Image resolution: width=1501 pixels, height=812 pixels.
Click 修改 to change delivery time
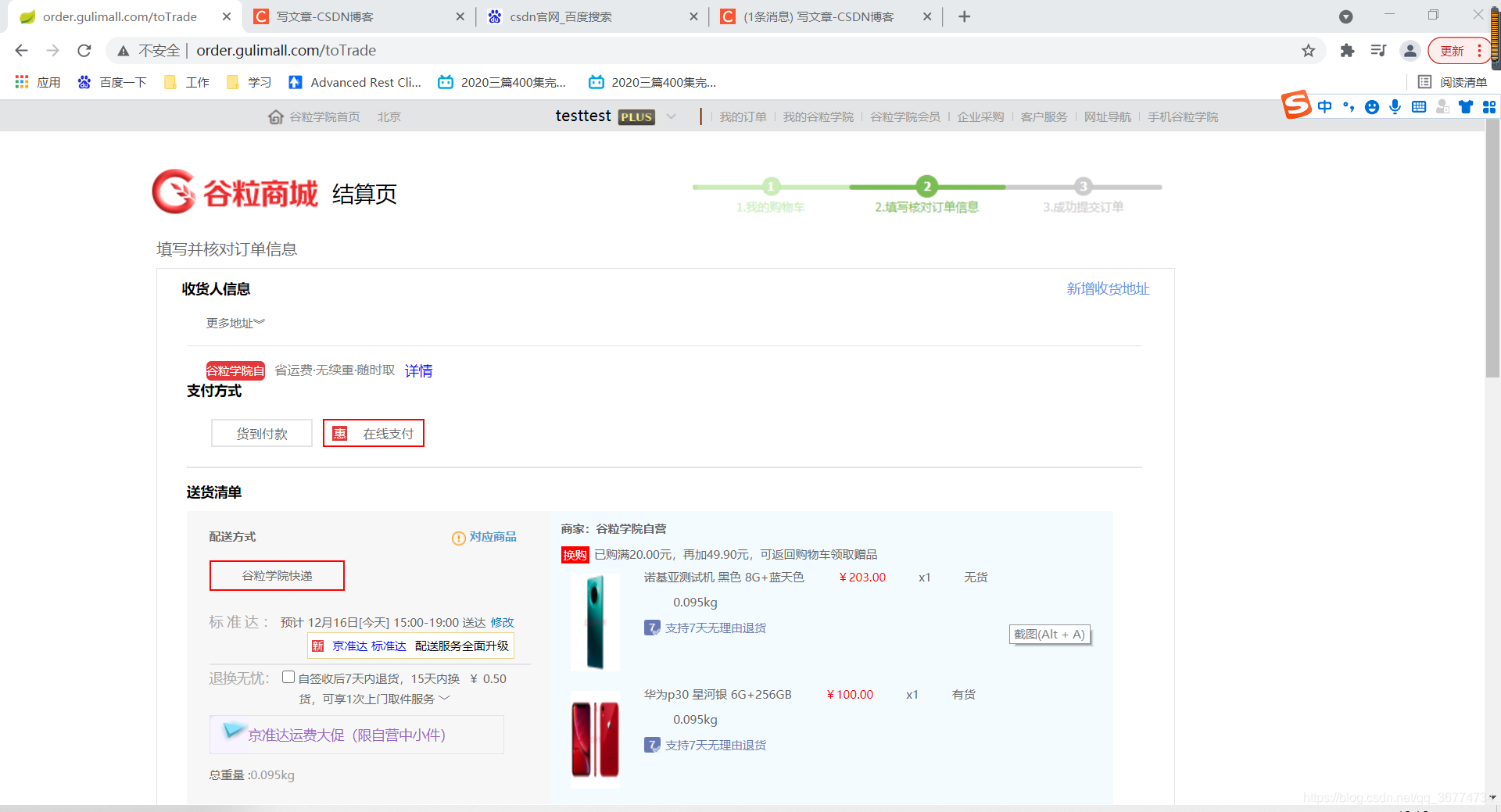coord(502,622)
